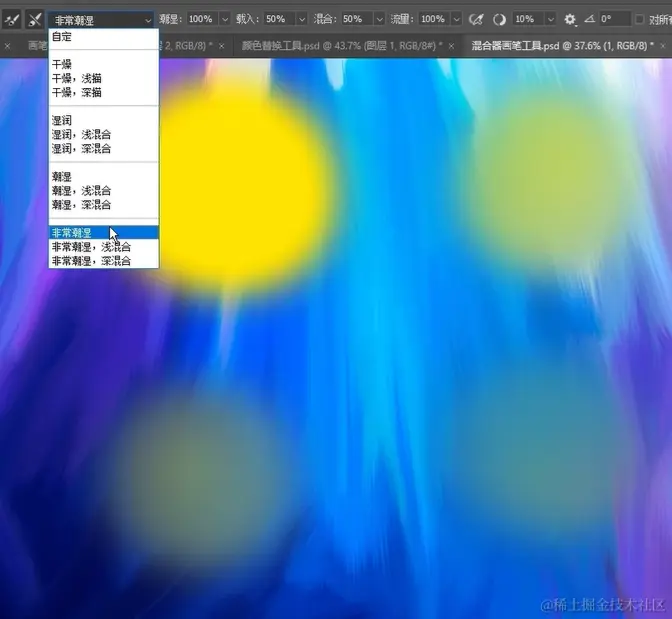
Task: Open smoothing options gear icon
Action: click(570, 19)
